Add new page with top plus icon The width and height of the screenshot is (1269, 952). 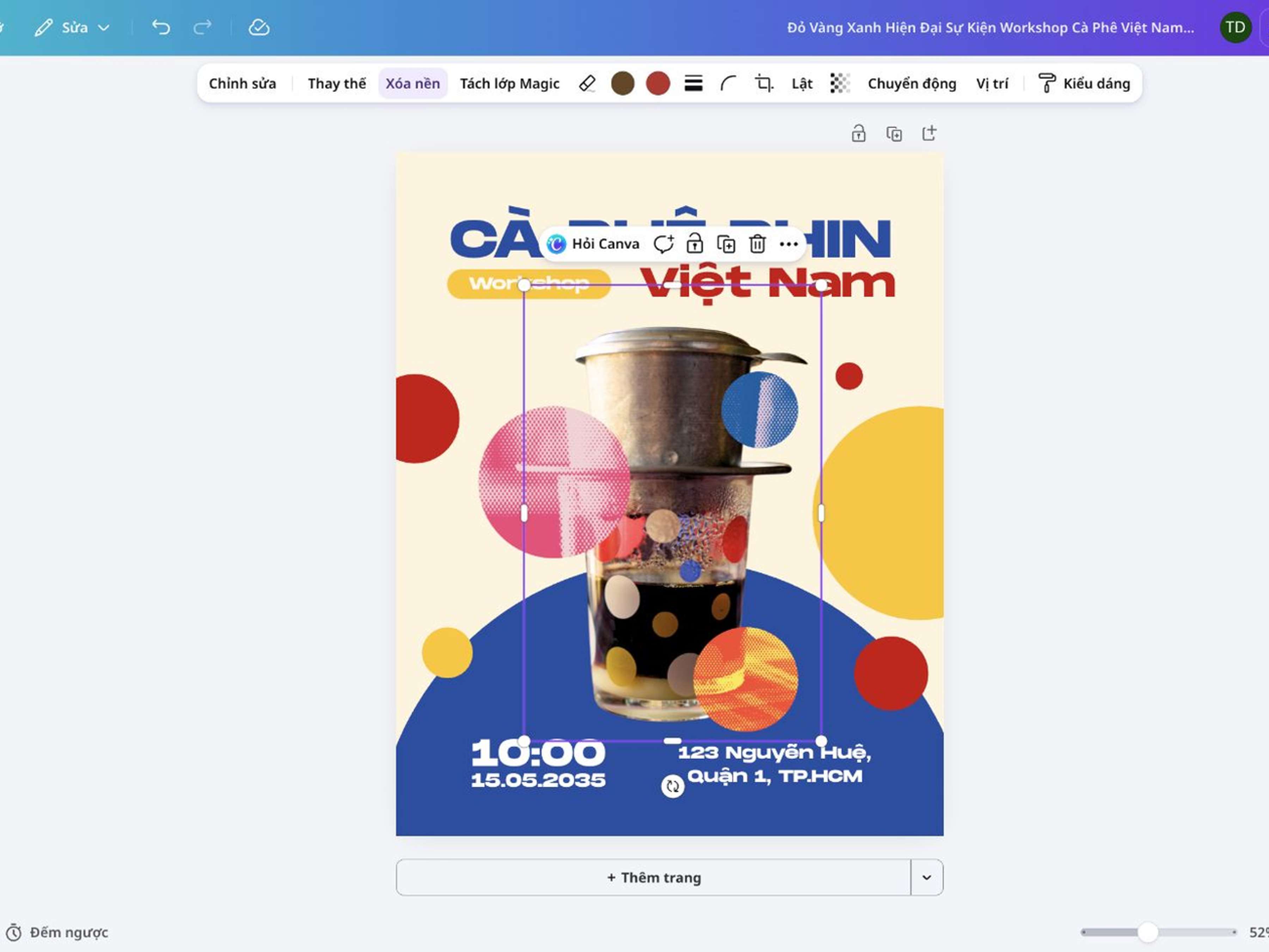click(x=929, y=133)
